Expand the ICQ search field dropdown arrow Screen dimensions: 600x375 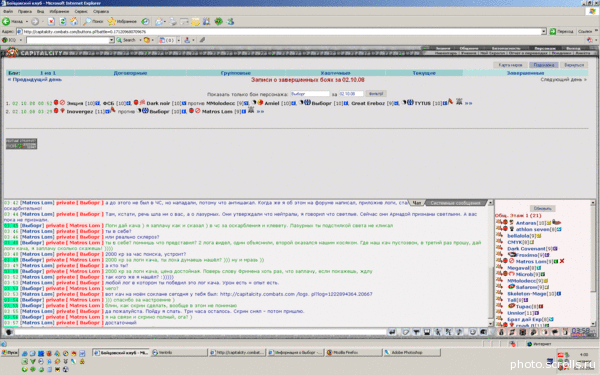pyautogui.click(x=111, y=40)
